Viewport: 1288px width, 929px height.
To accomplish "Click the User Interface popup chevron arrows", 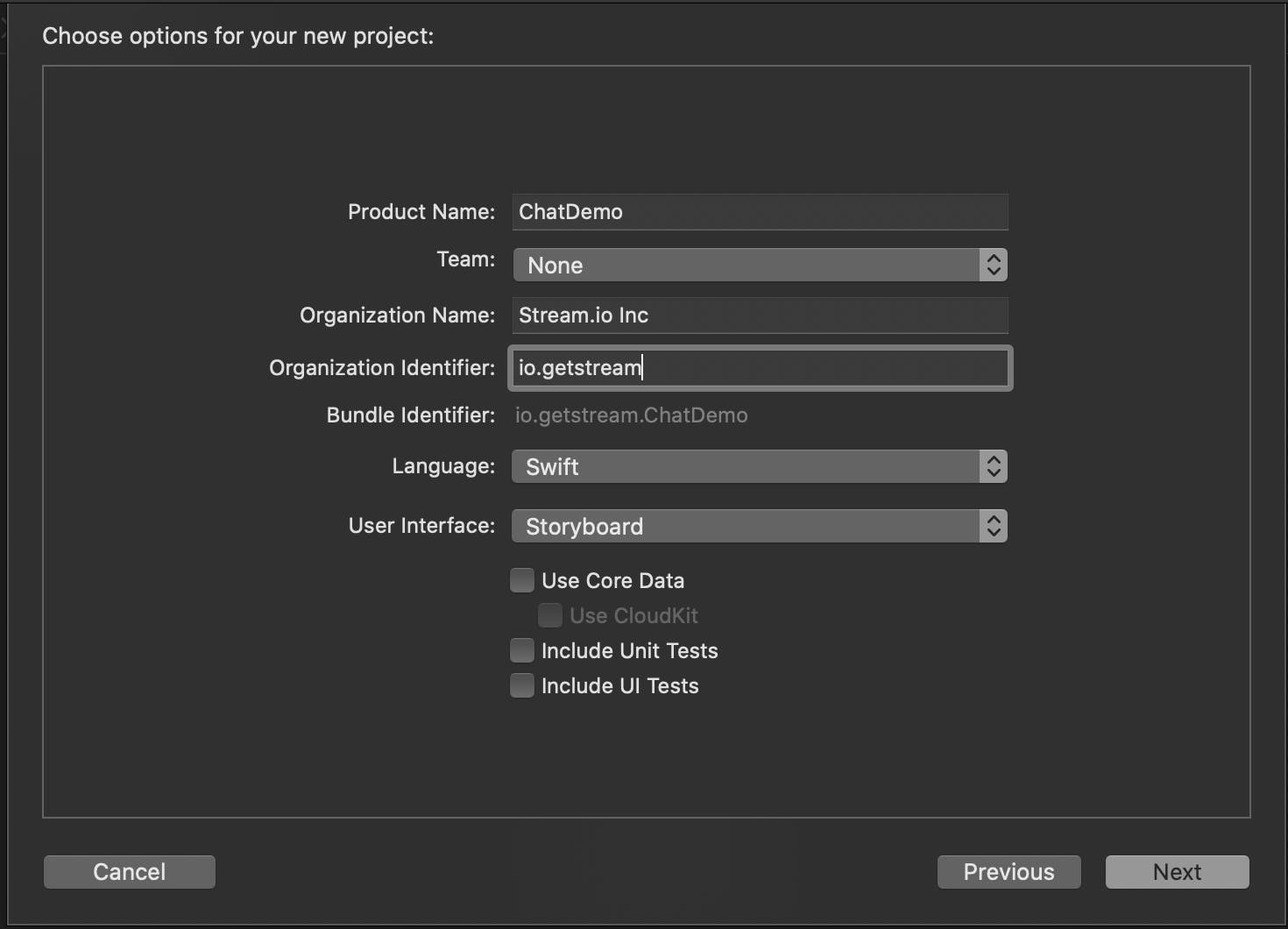I will pyautogui.click(x=993, y=526).
